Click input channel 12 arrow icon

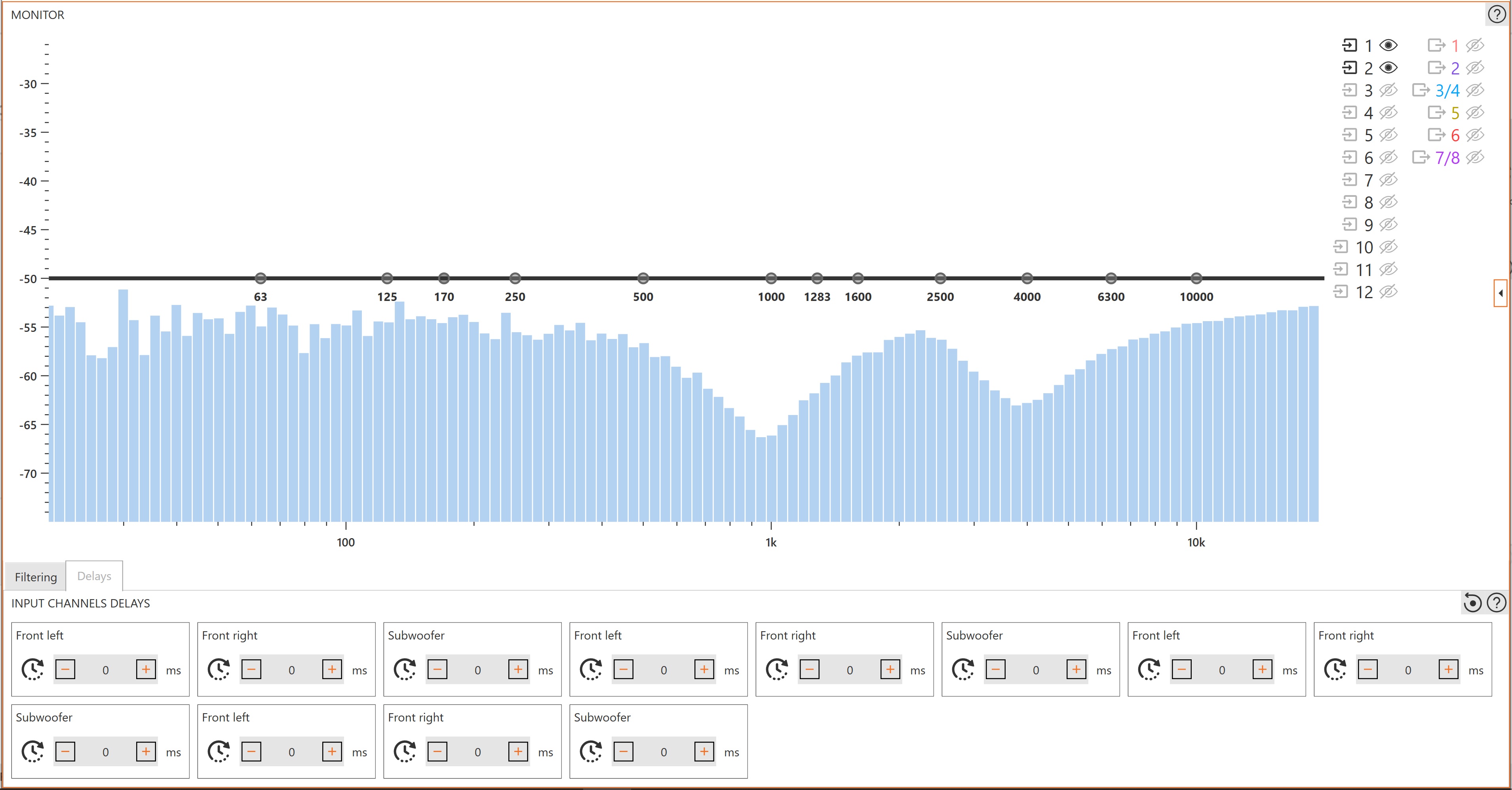[x=1341, y=292]
